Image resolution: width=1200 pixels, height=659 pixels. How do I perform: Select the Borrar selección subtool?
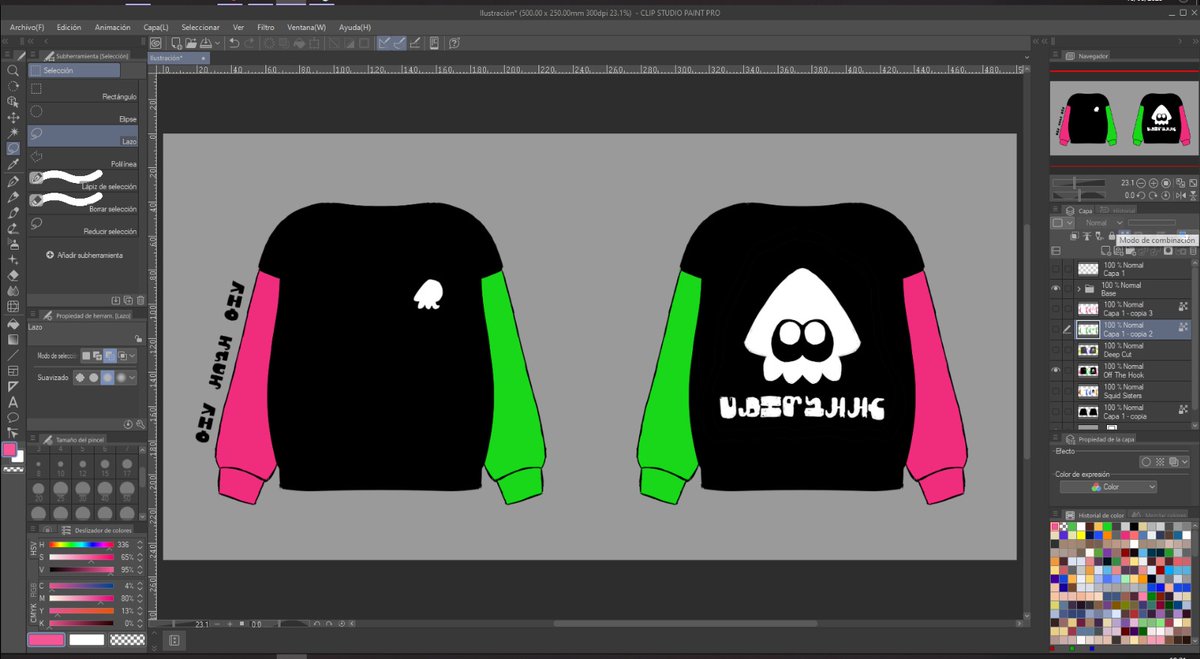(83, 203)
